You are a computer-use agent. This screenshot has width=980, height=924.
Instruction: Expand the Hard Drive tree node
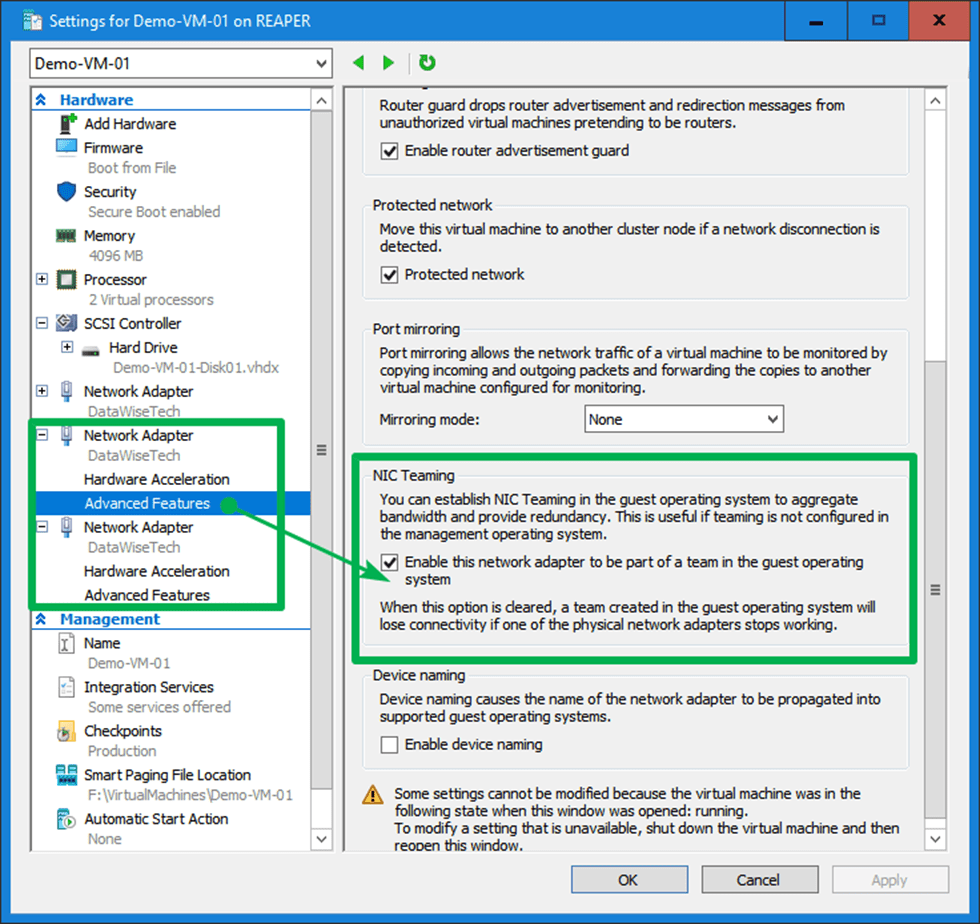[67, 346]
